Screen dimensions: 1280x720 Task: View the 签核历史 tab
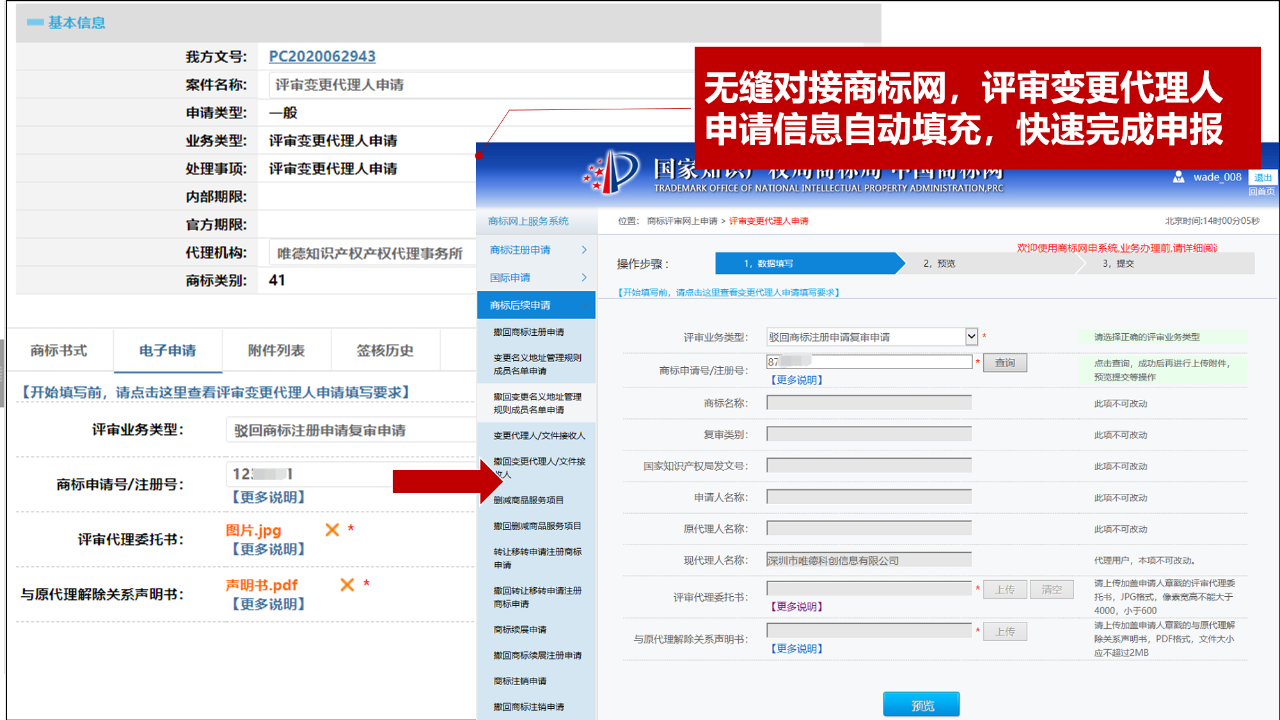[385, 350]
